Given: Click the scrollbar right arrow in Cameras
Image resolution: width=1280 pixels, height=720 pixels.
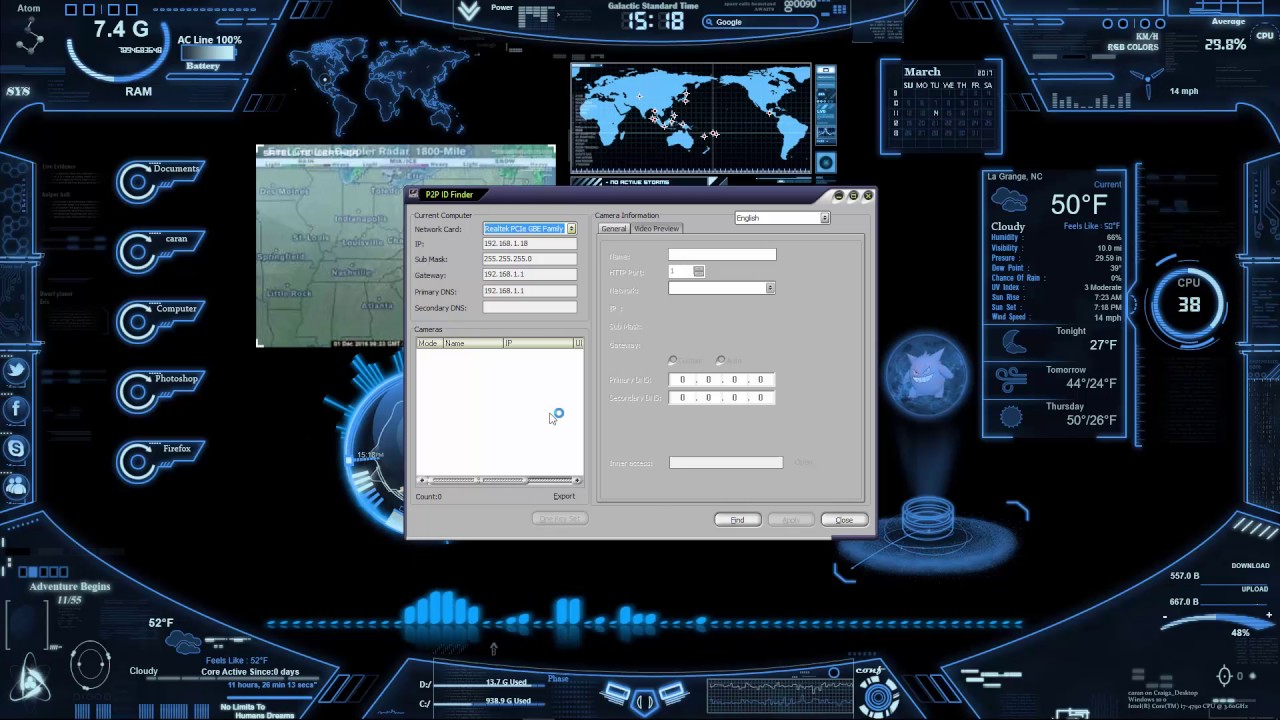Looking at the screenshot, I should tap(578, 480).
